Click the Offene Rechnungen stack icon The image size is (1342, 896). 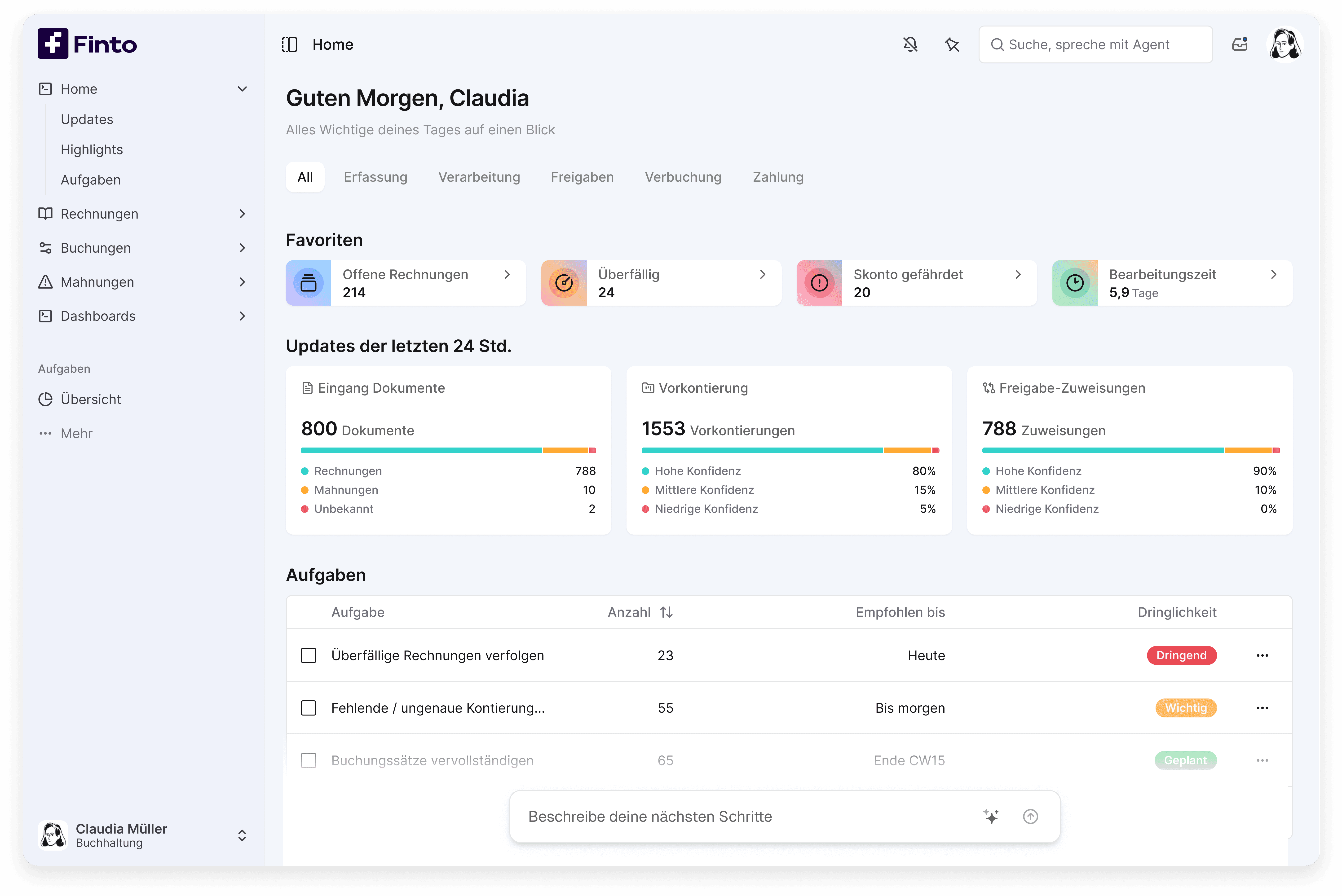pos(309,283)
